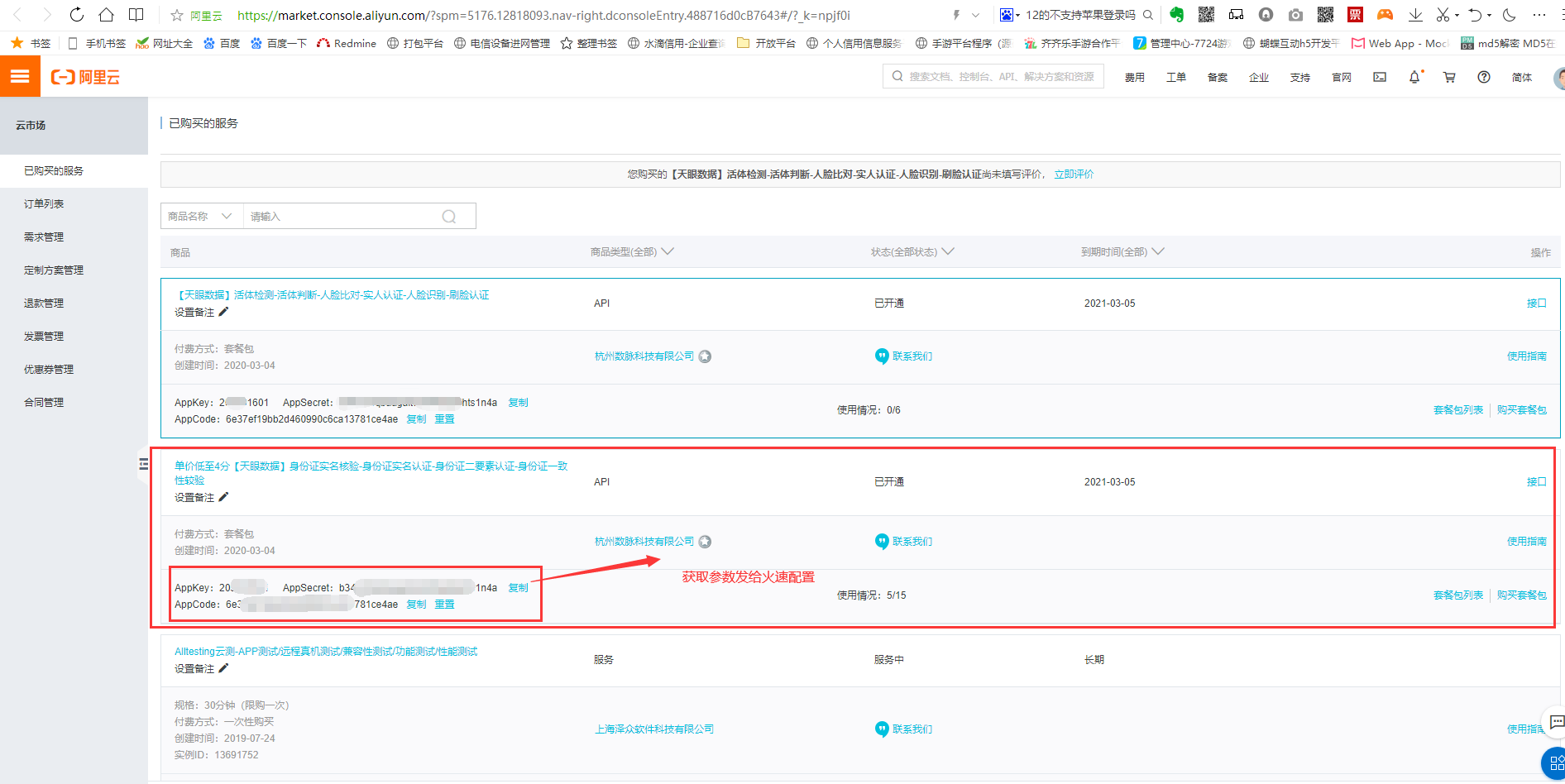Edit remark pencil for Alltesting service
The height and width of the screenshot is (784, 1565).
223,668
